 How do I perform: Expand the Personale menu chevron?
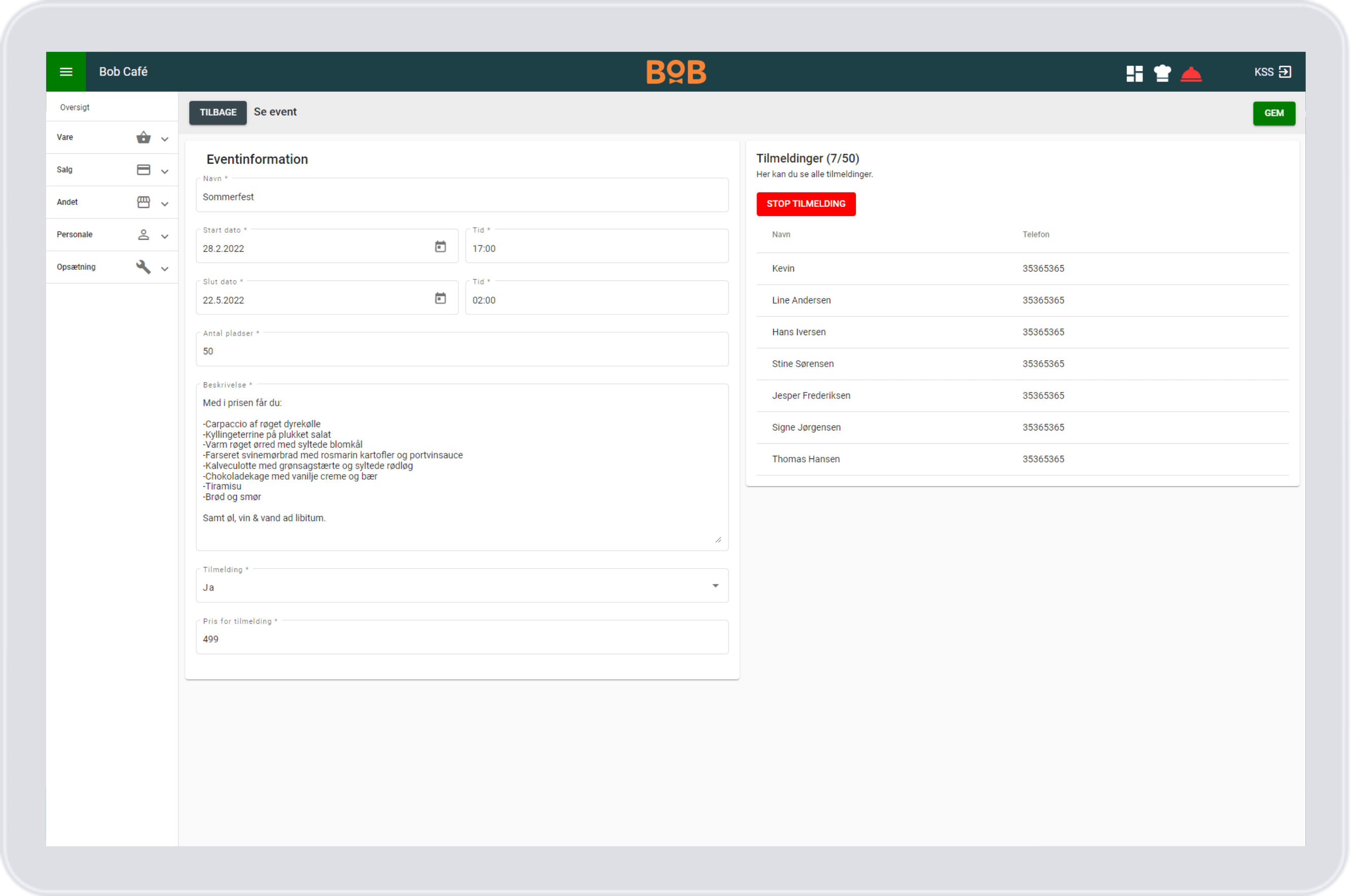pos(165,237)
